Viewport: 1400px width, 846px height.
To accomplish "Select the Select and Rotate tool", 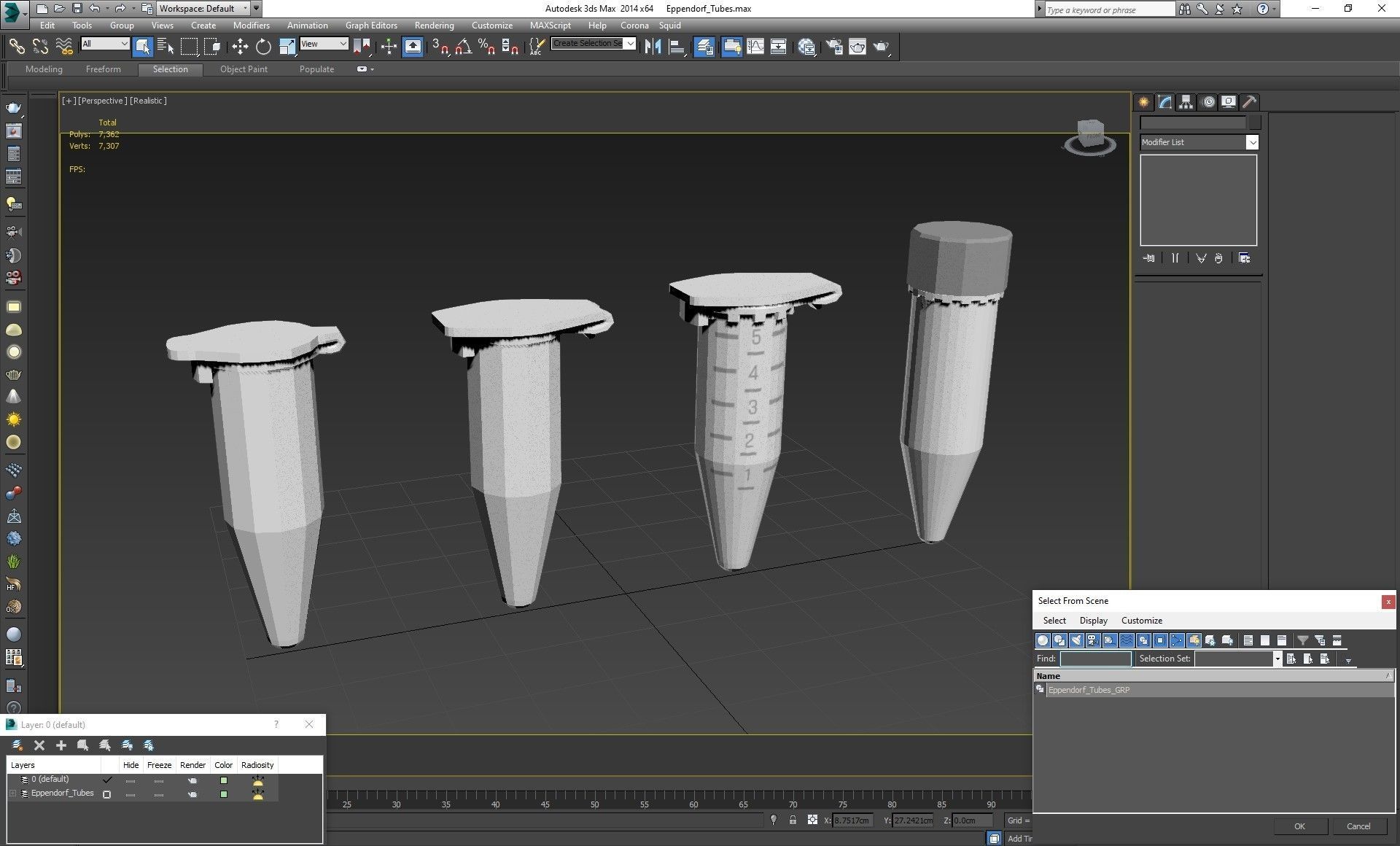I will coord(263,47).
